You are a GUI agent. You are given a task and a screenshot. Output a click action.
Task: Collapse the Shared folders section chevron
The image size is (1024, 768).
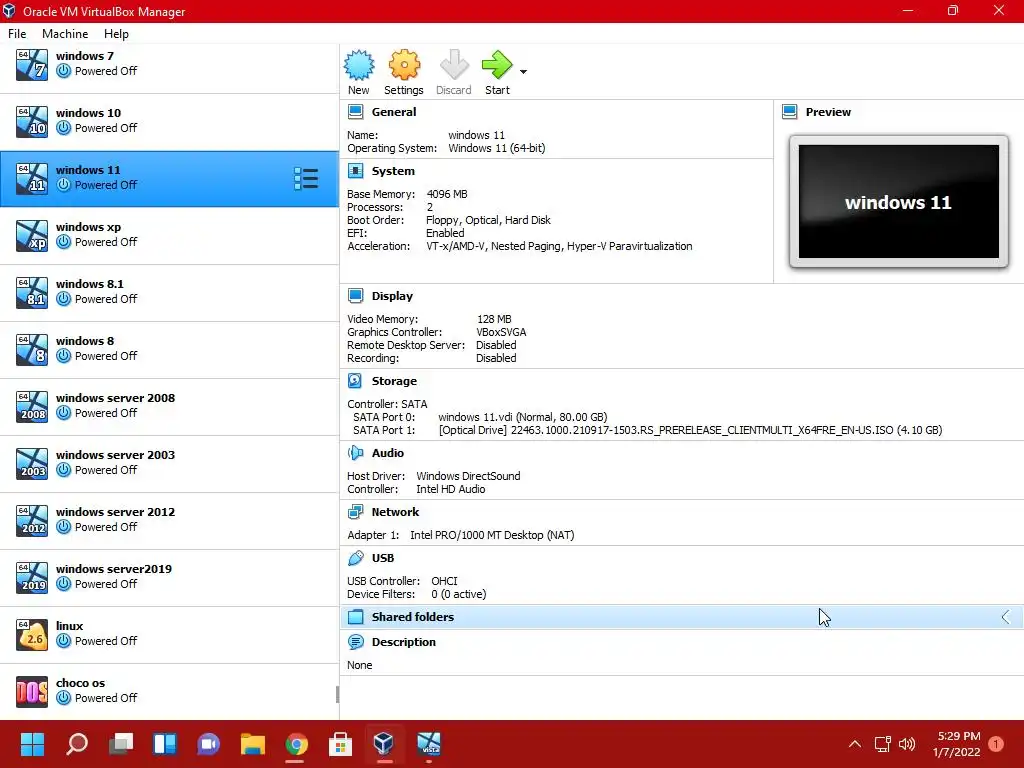point(1006,617)
